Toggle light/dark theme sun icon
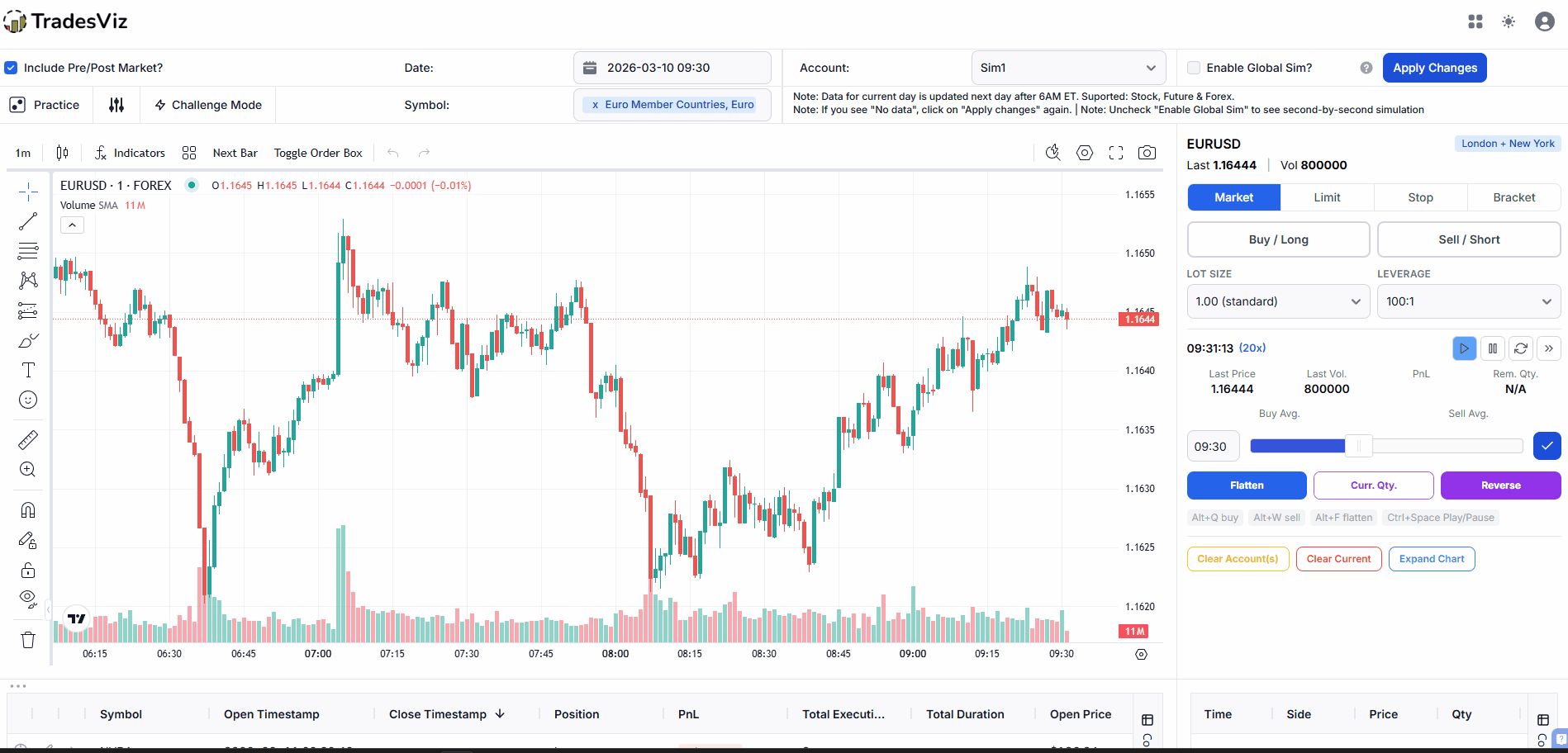 tap(1509, 21)
